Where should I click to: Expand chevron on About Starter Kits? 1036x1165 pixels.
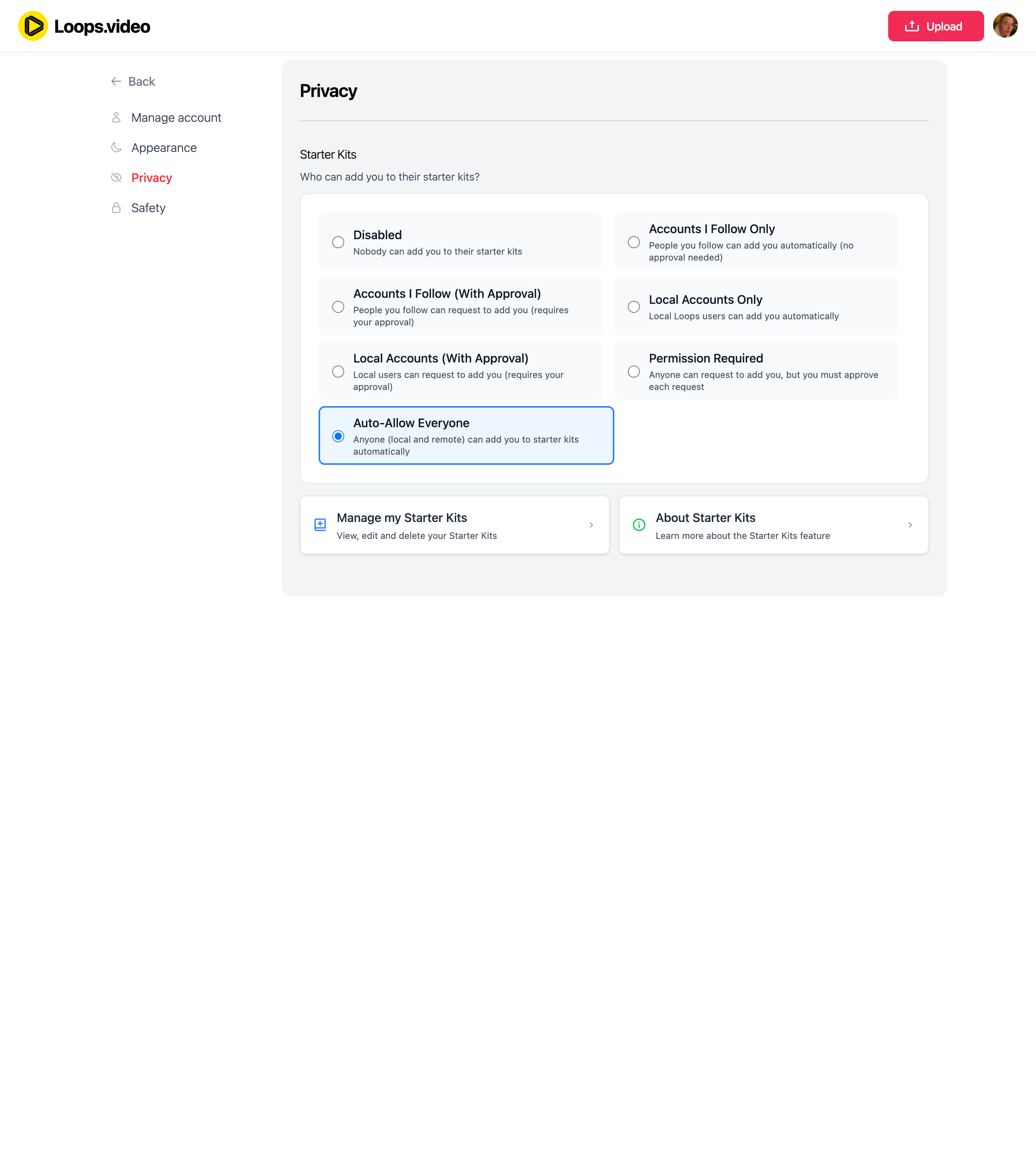[910, 525]
